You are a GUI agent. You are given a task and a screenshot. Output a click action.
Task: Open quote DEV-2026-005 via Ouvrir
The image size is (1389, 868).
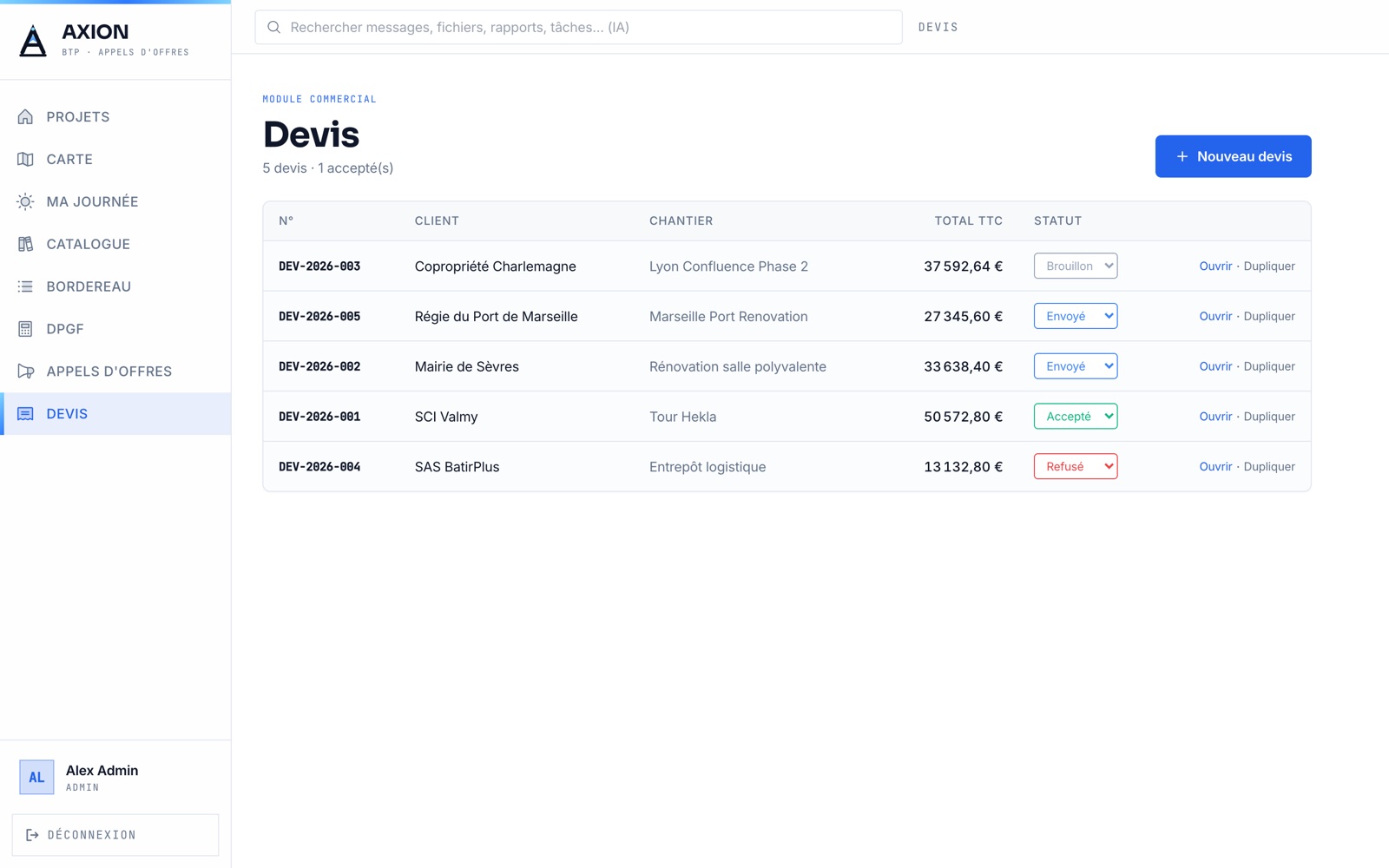pyautogui.click(x=1215, y=316)
